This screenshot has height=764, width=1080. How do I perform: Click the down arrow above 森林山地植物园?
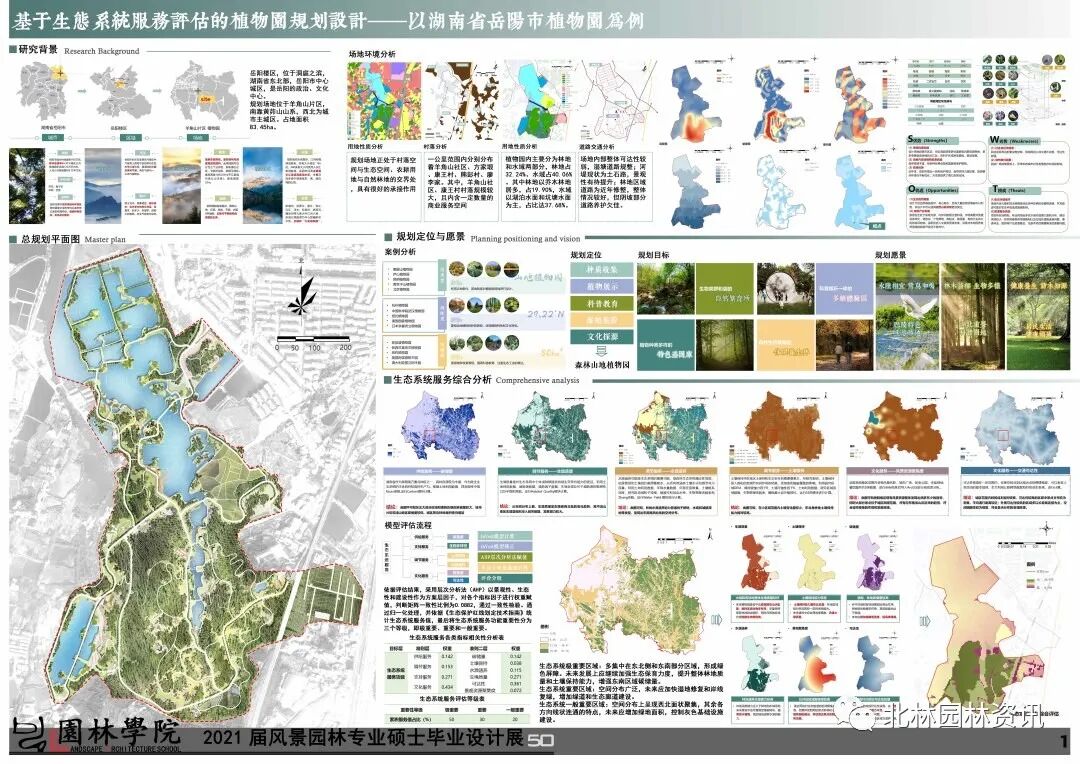tap(601, 351)
